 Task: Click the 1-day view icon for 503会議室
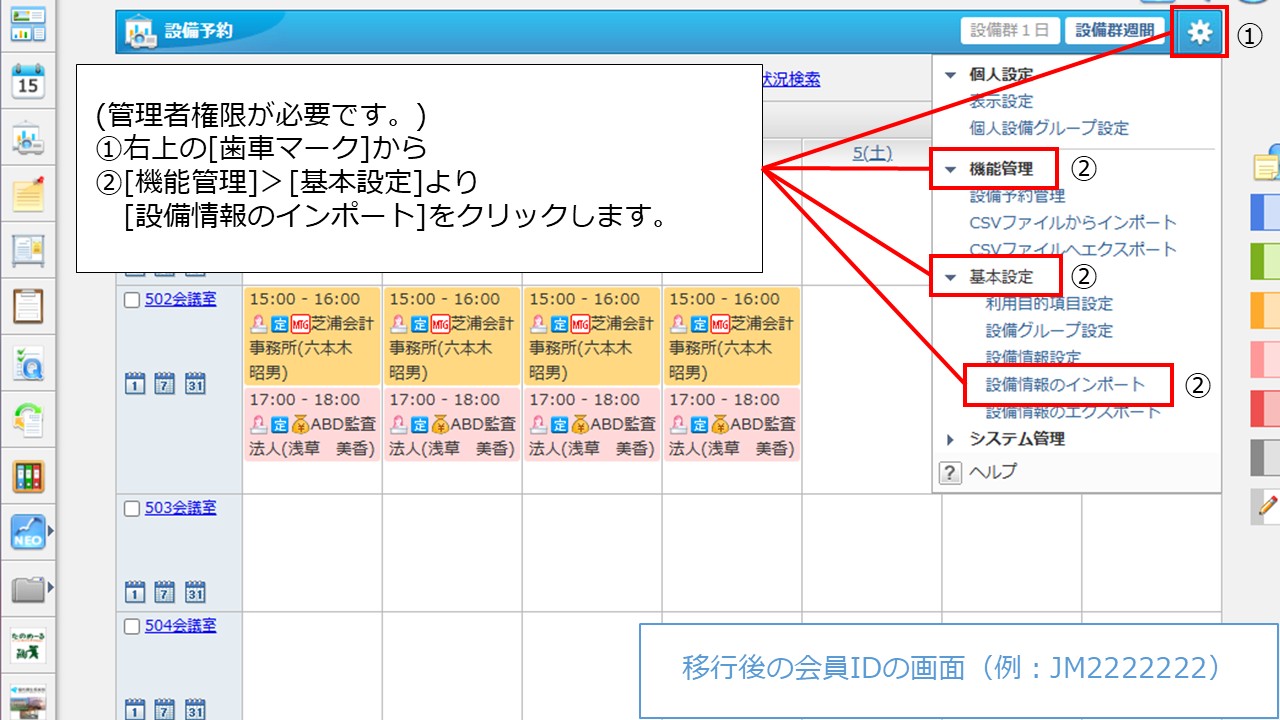[135, 592]
